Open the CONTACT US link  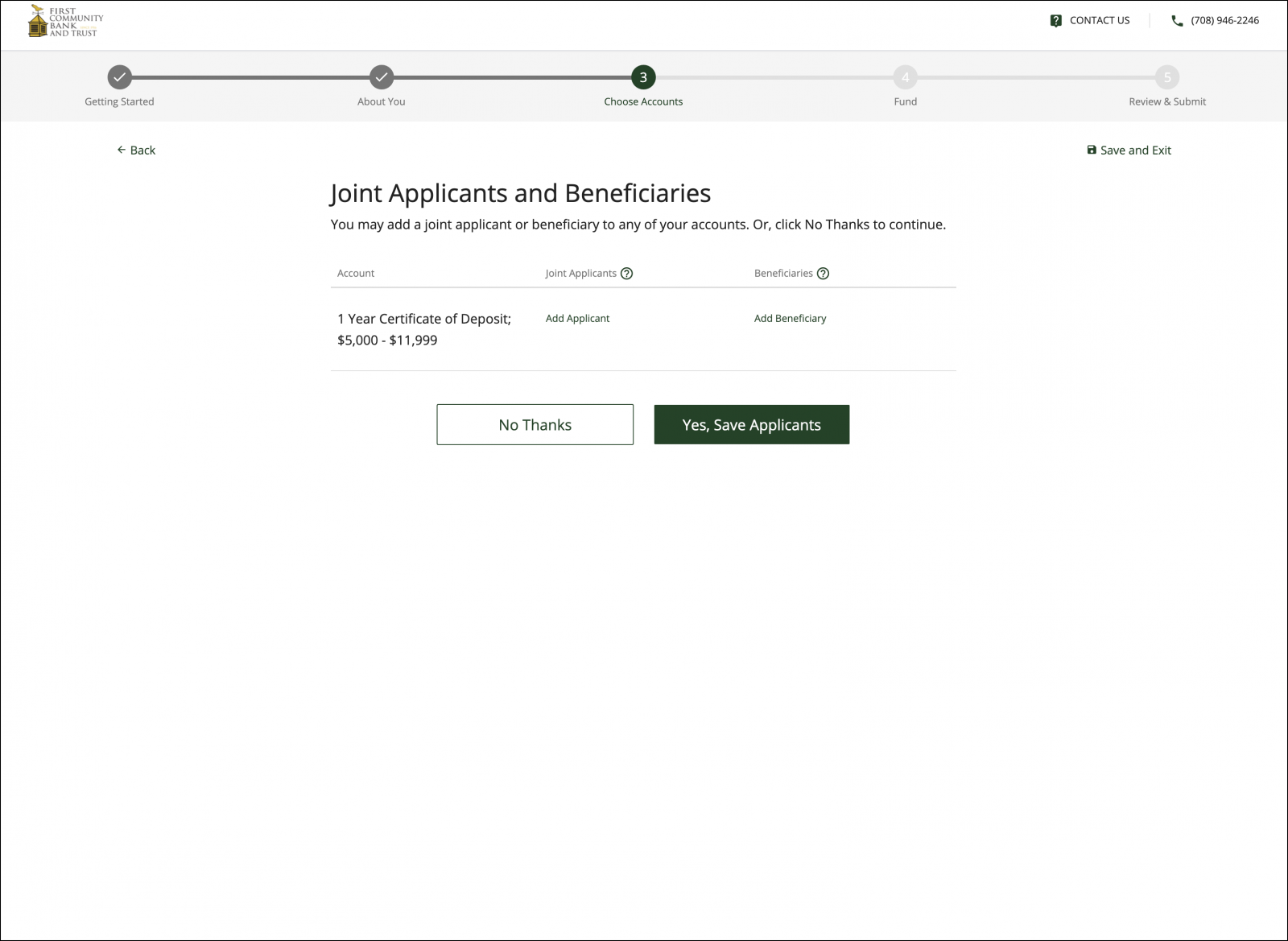(1100, 21)
